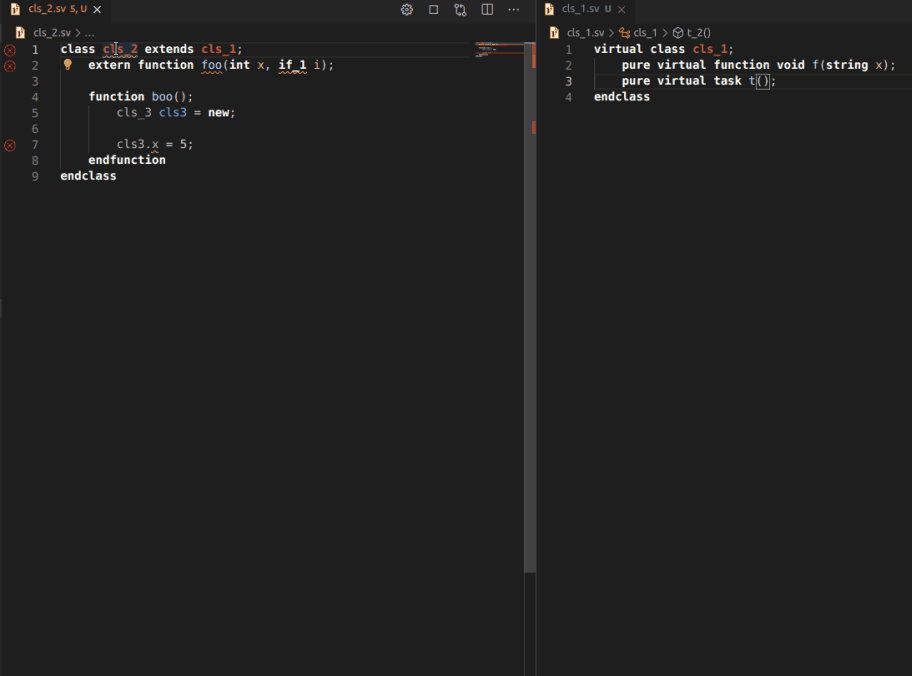Viewport: 912px width, 676px height.
Task: Click the square layout icon in the toolbar
Action: click(432, 9)
